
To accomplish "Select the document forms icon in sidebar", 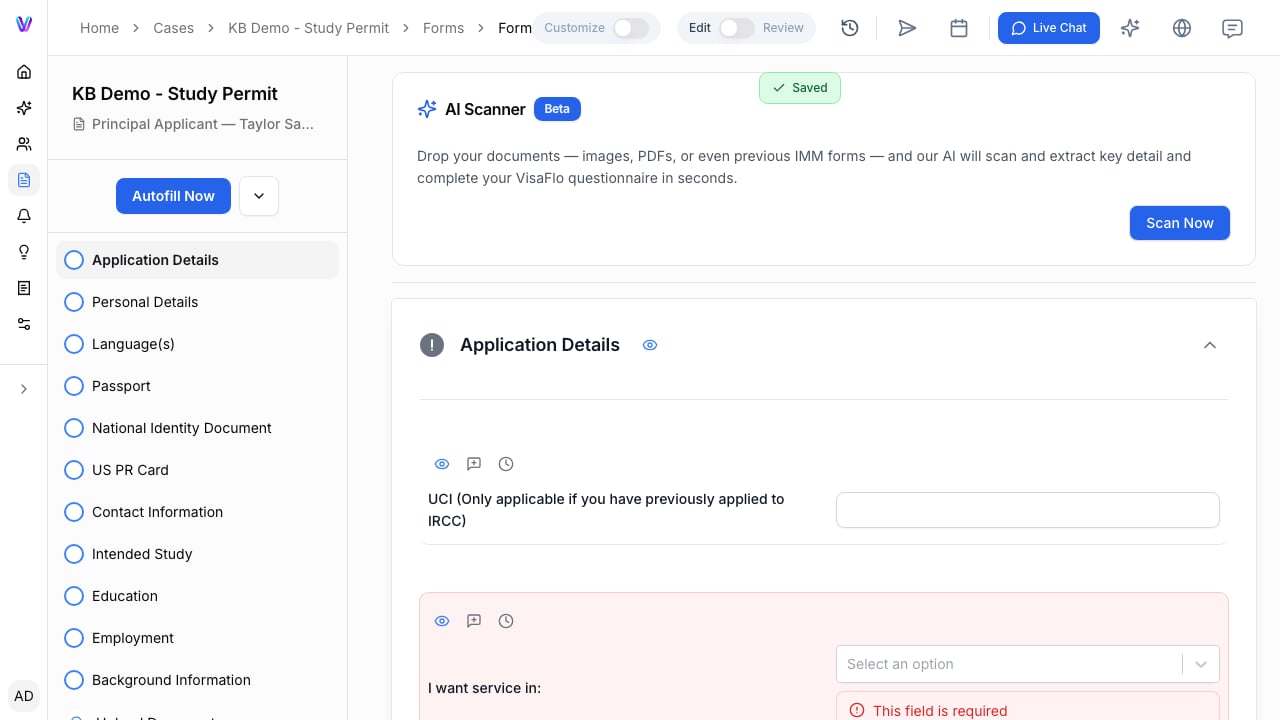I will (x=24, y=180).
